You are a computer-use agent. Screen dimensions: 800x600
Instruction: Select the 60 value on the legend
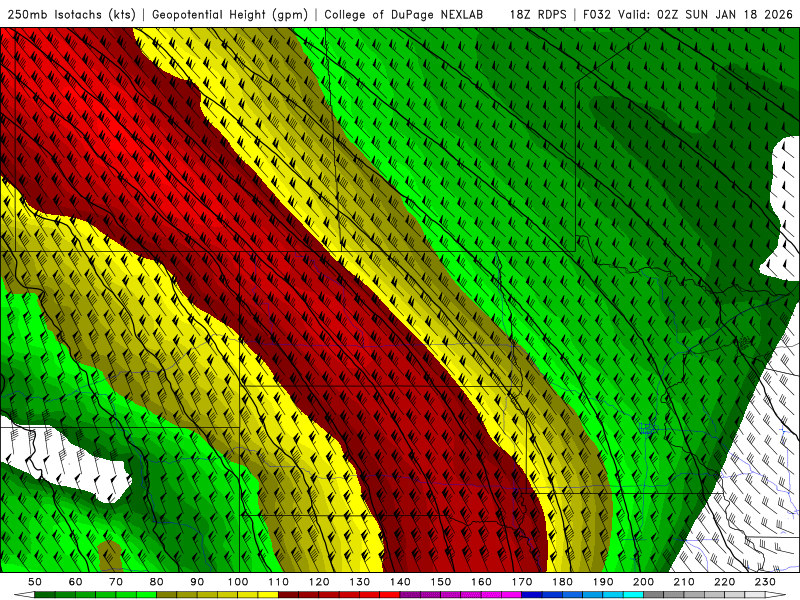tap(76, 582)
